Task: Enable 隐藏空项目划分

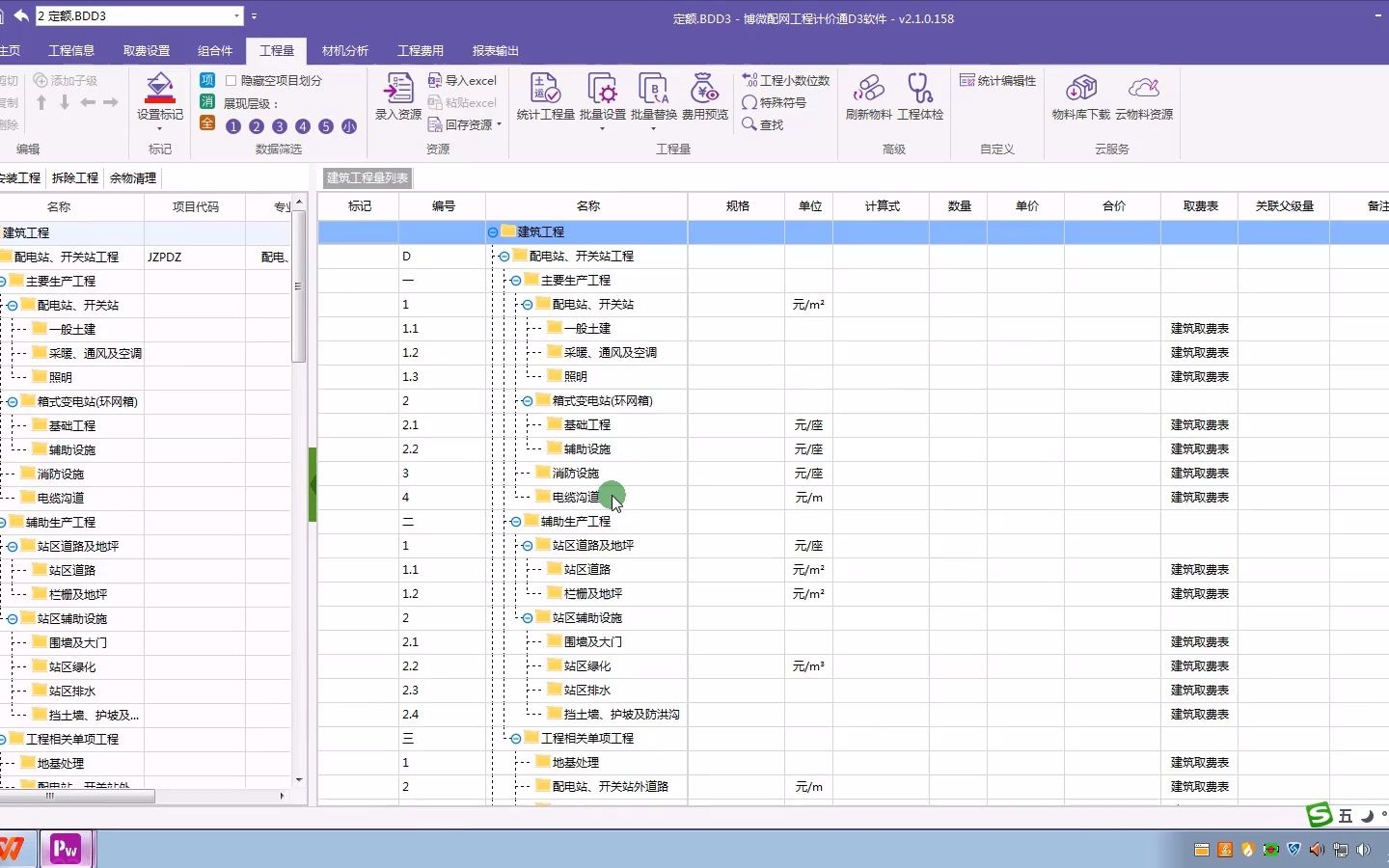Action: tap(230, 80)
